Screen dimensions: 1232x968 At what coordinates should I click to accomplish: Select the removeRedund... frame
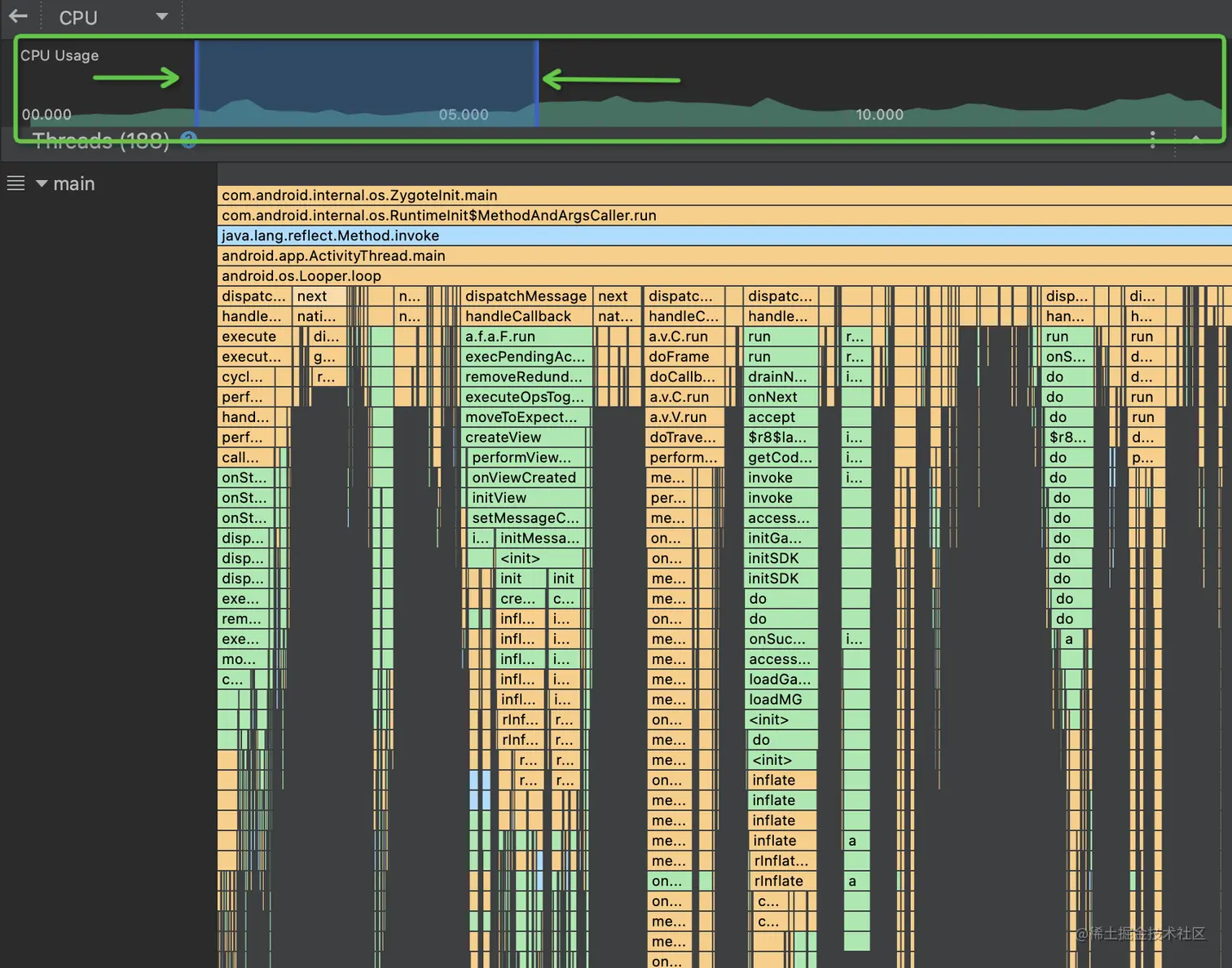tap(526, 376)
